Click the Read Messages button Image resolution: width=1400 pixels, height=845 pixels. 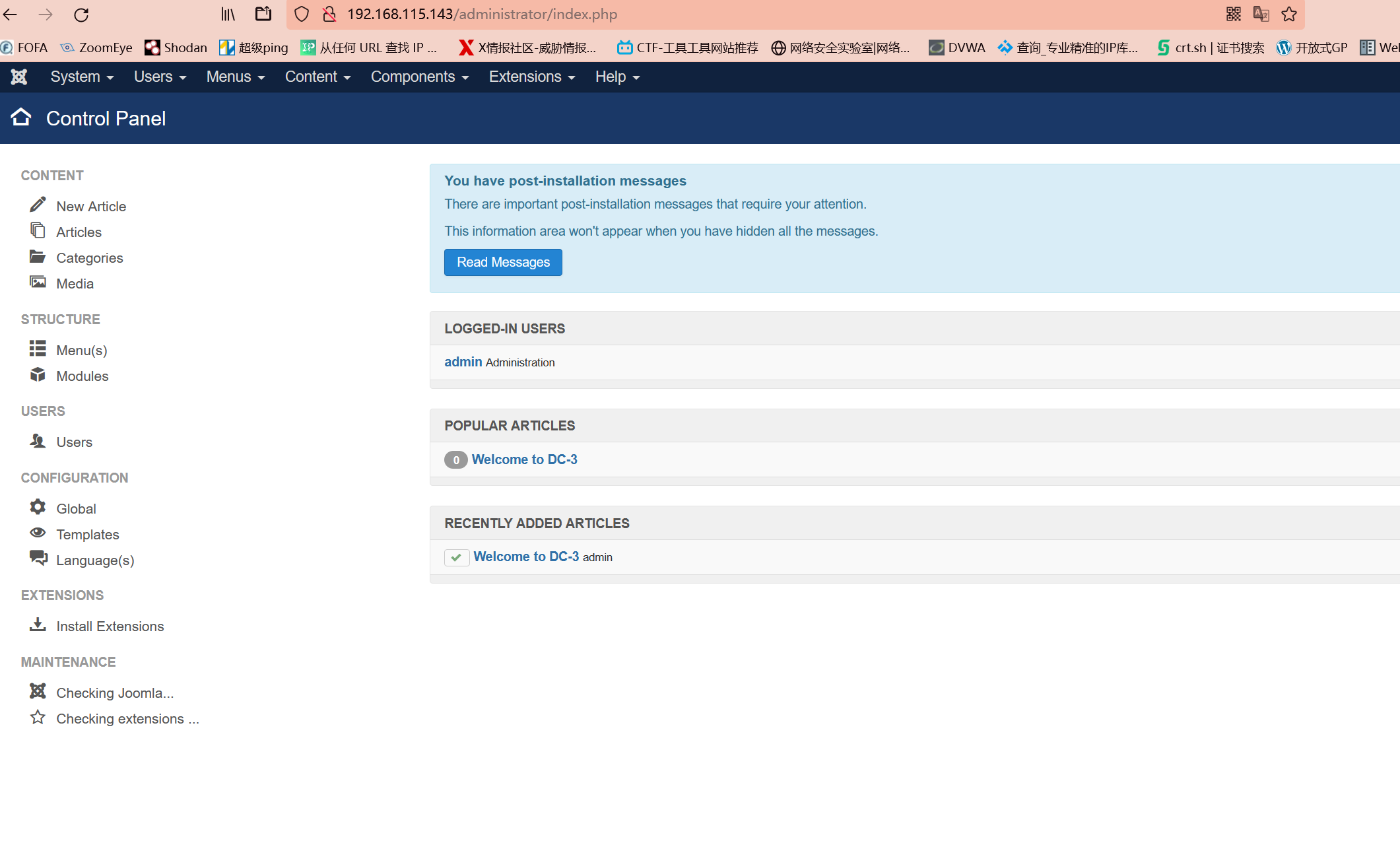tap(503, 263)
